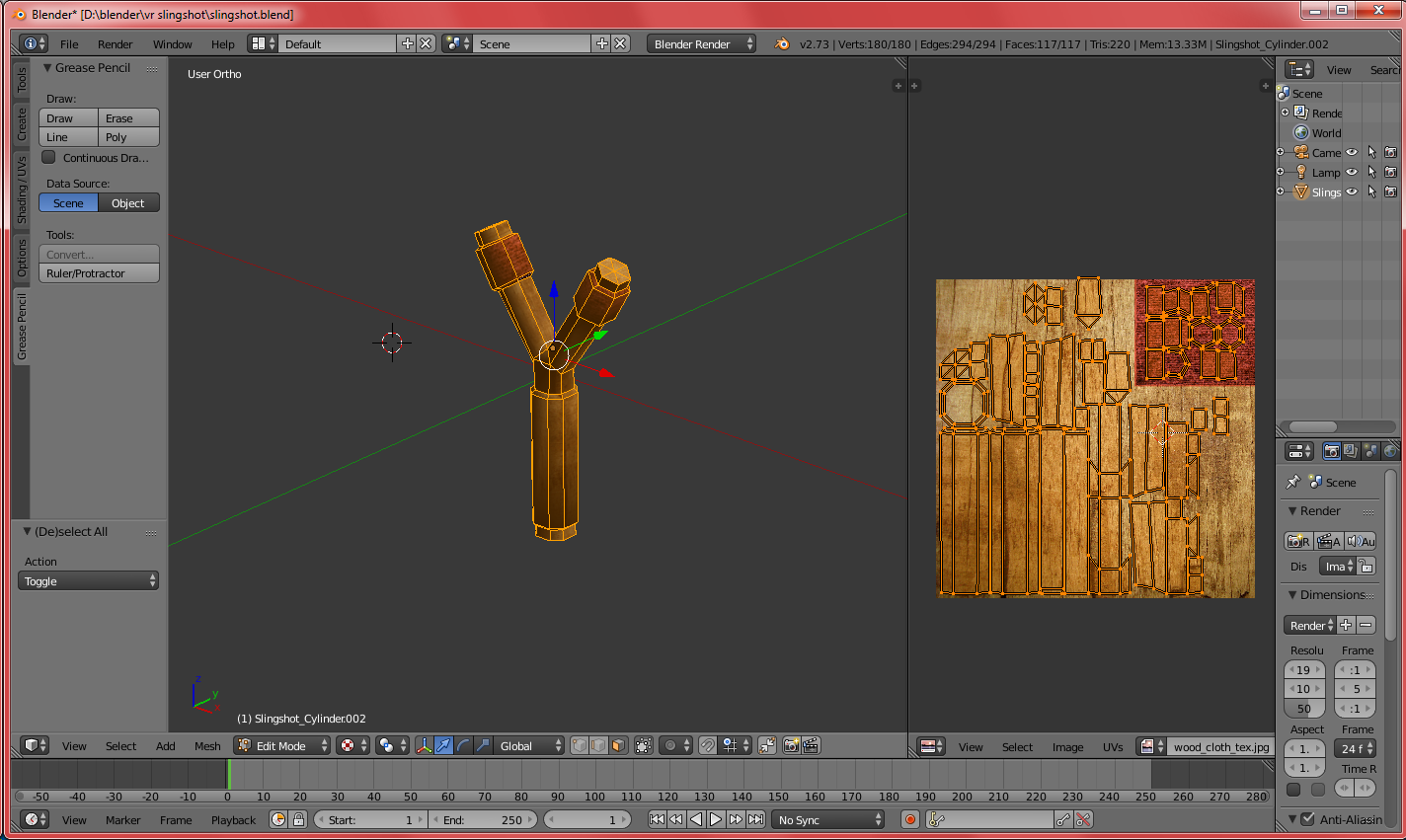Click the OpenGL render animation clapper icon
Viewport: 1406px width, 840px height.
coord(811,745)
